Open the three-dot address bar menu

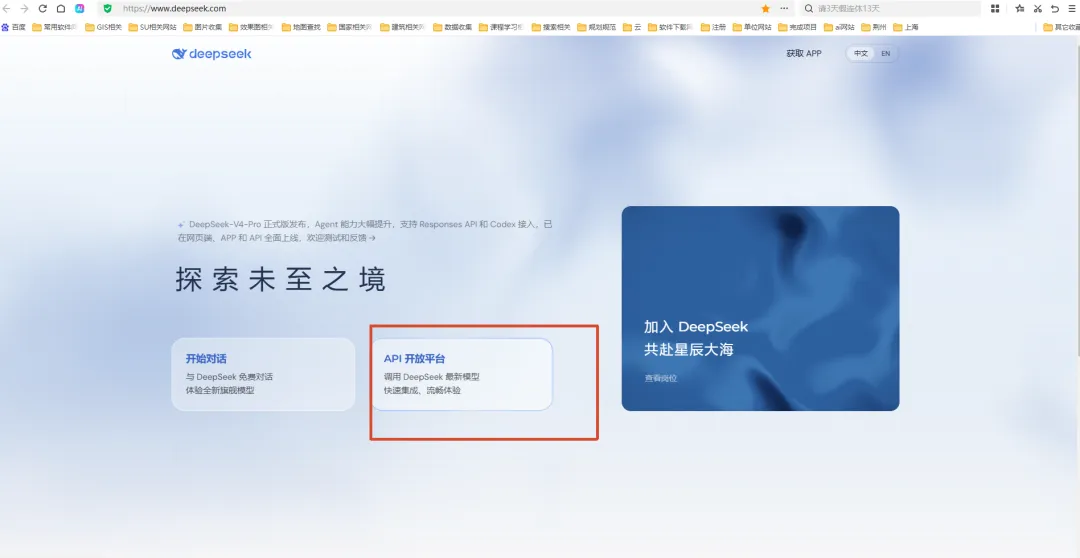784,8
